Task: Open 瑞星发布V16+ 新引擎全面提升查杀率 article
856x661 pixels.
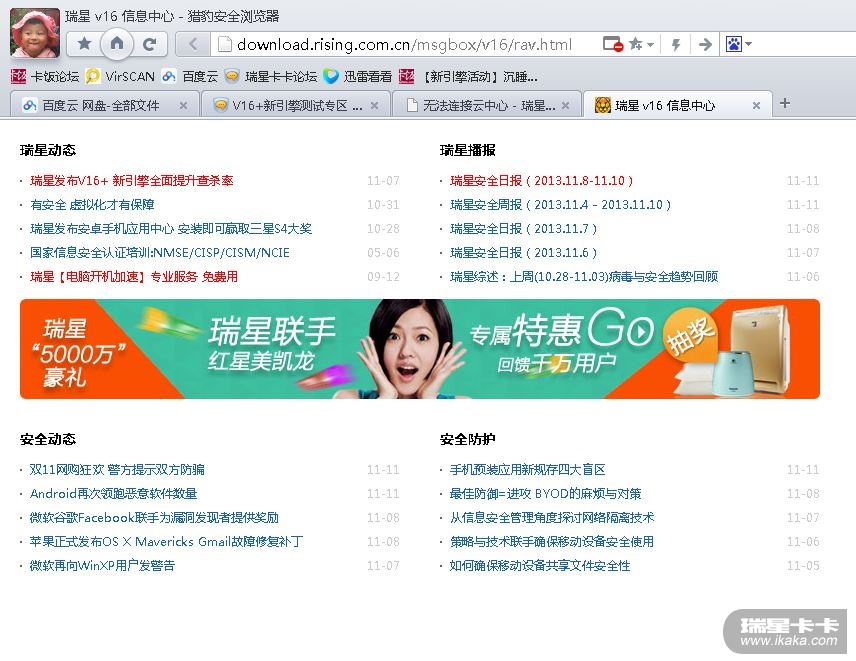Action: tap(132, 181)
